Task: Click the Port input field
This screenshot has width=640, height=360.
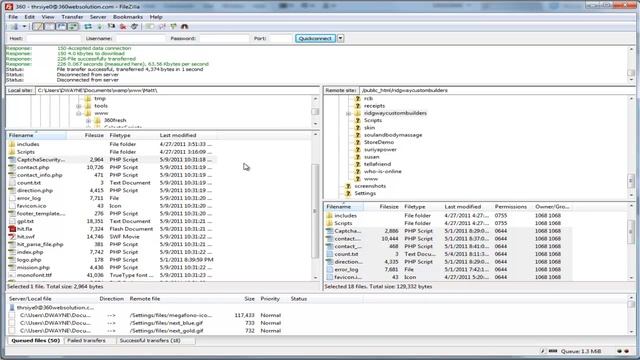Action: pos(280,38)
